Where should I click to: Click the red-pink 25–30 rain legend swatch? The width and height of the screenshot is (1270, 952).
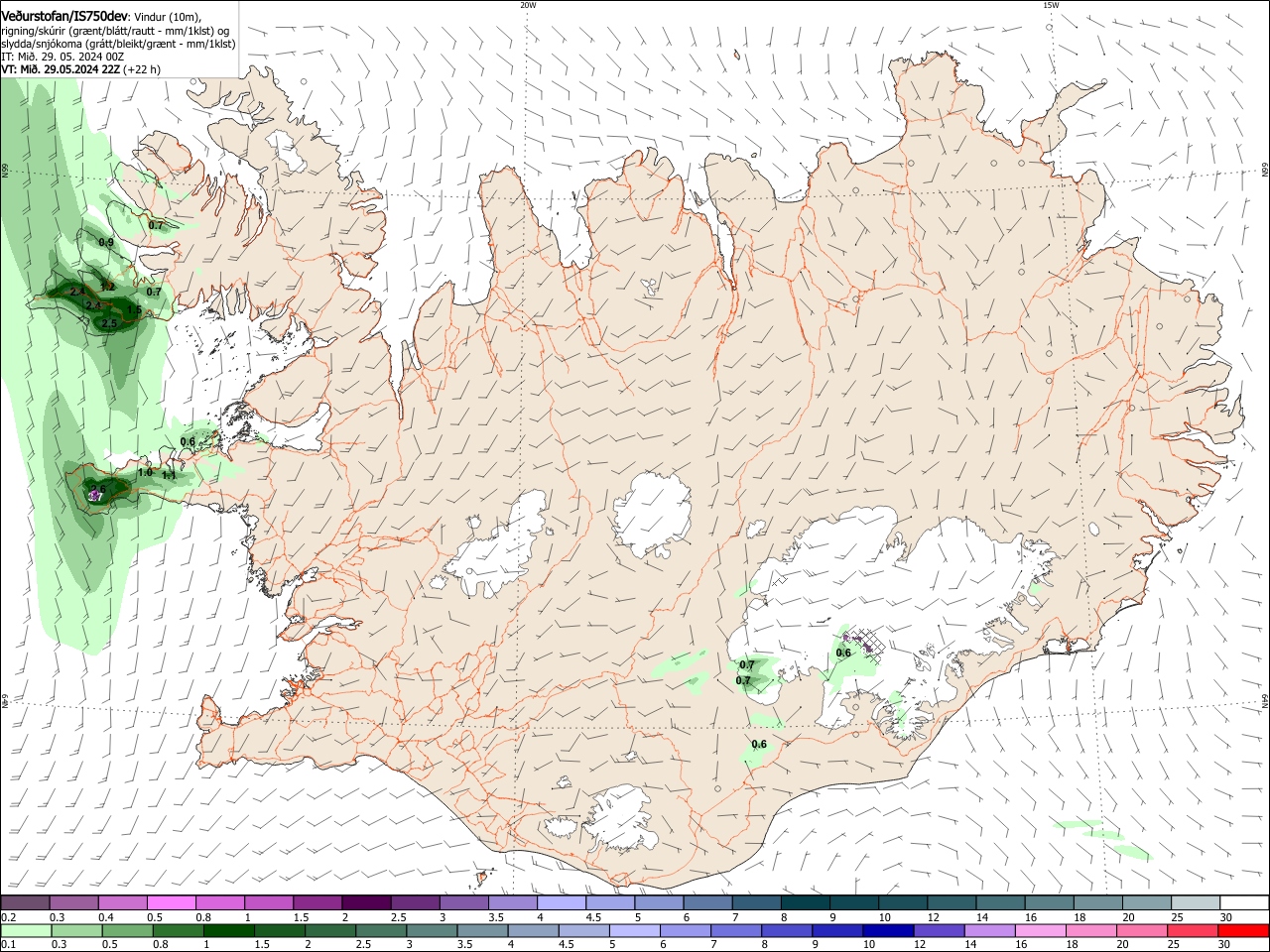click(1193, 931)
